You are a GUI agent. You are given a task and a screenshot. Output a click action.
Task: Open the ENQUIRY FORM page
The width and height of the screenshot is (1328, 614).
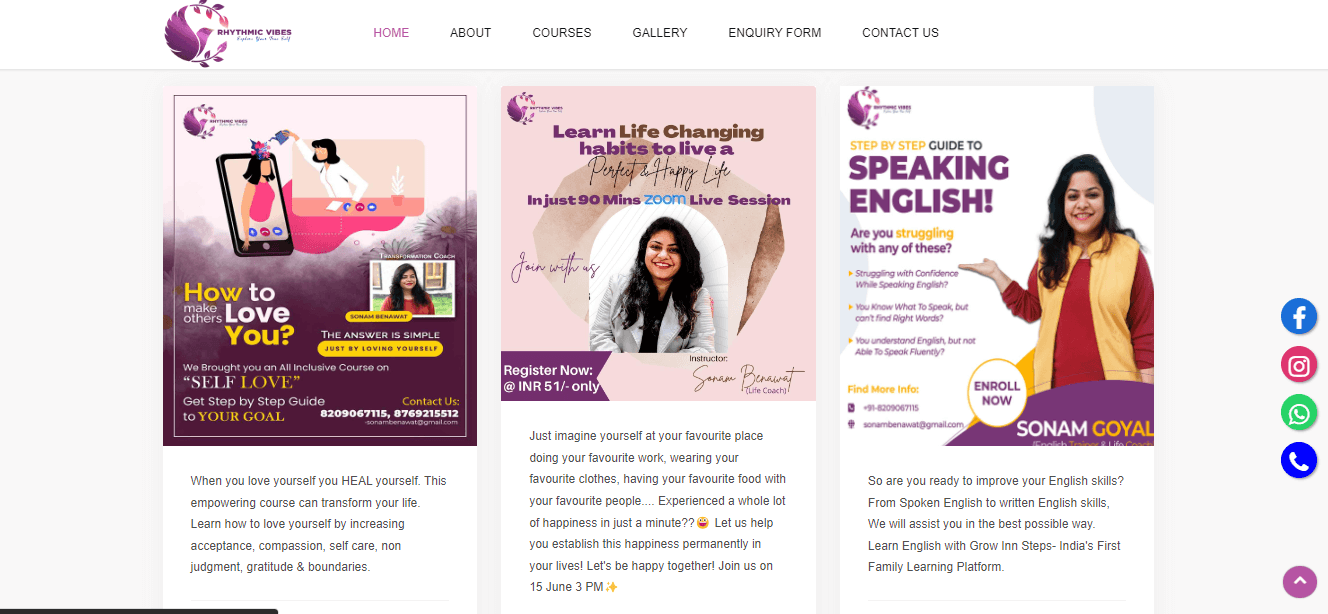tap(775, 33)
